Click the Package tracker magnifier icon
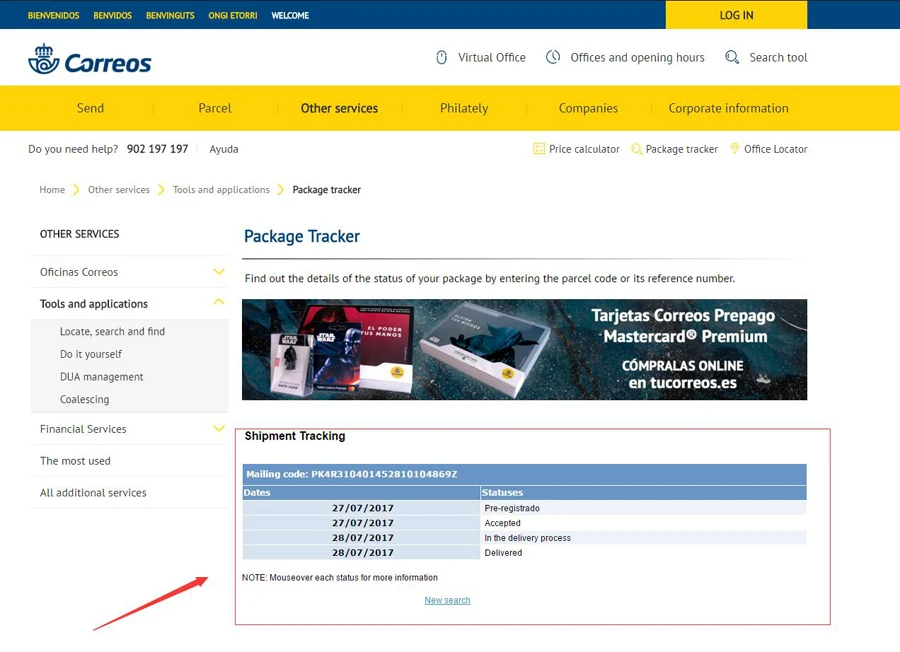Viewport: 900px width, 652px height. (636, 149)
